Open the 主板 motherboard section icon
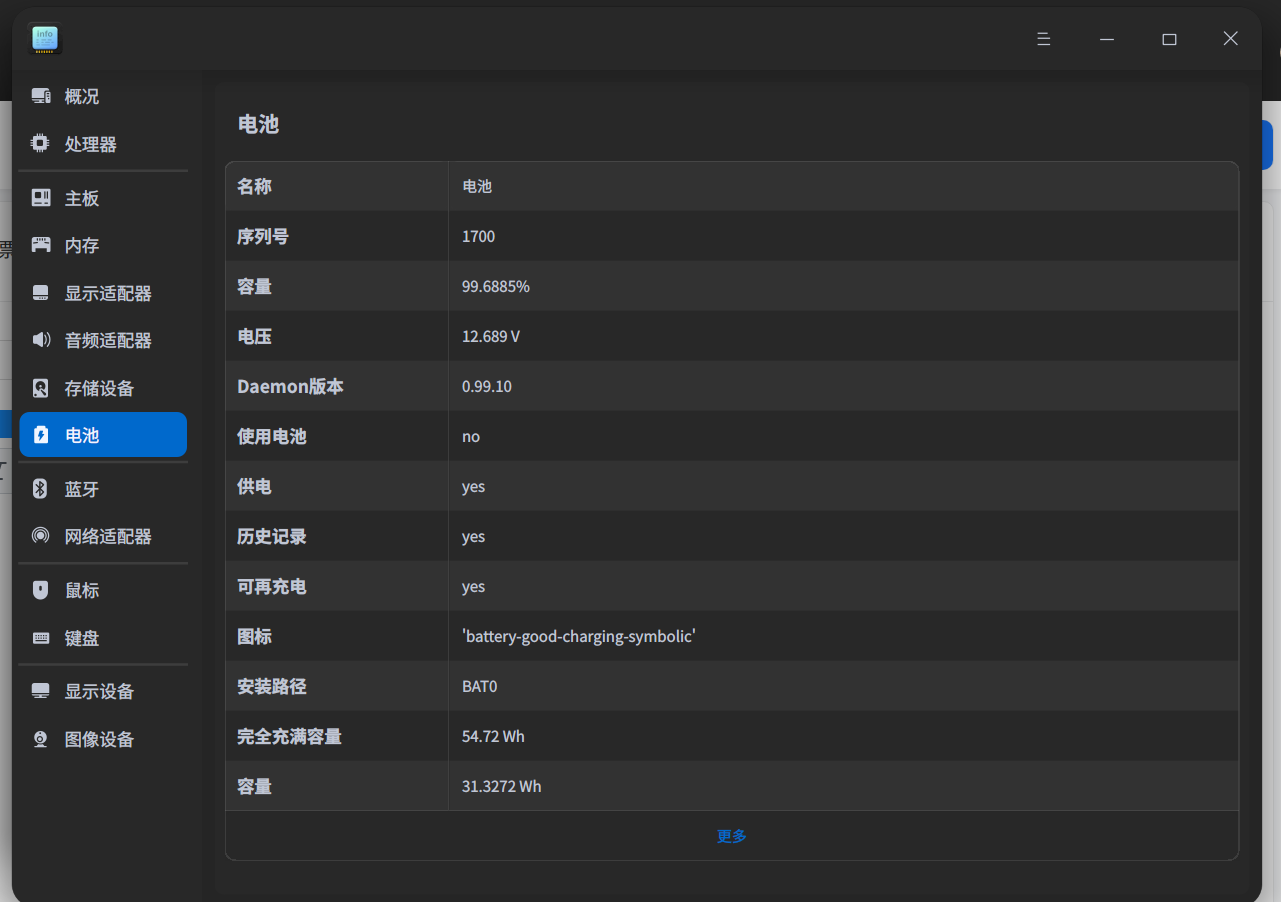The height and width of the screenshot is (902, 1281). (x=40, y=197)
